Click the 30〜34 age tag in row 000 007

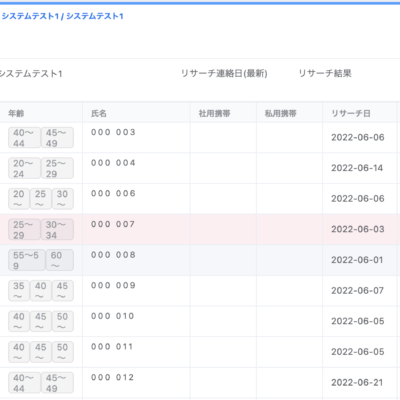tap(57, 230)
